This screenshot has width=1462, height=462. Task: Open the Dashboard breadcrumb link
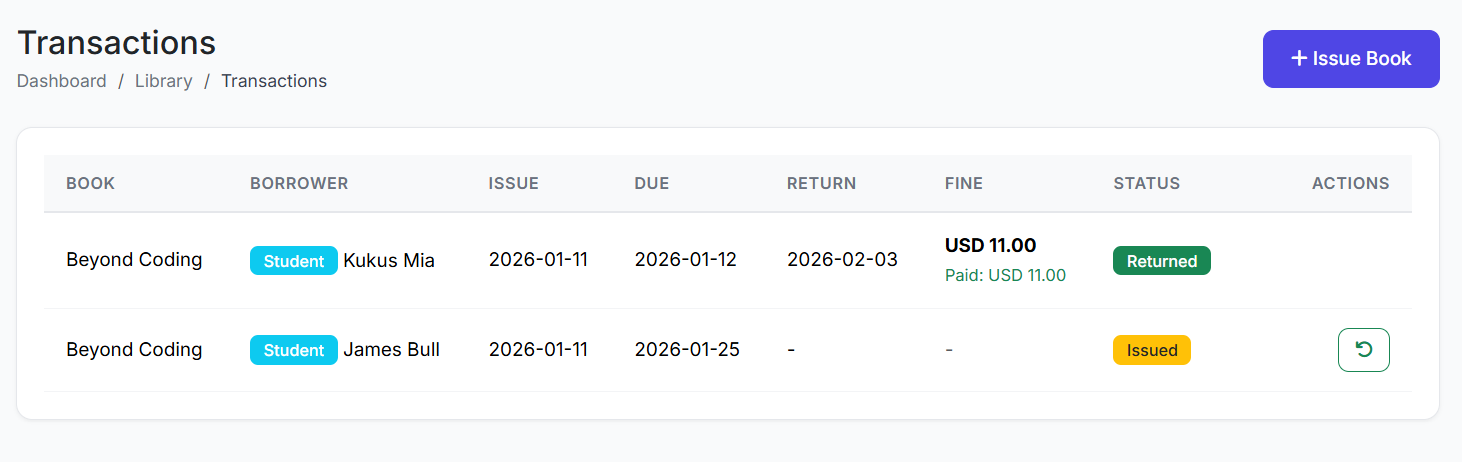(62, 81)
